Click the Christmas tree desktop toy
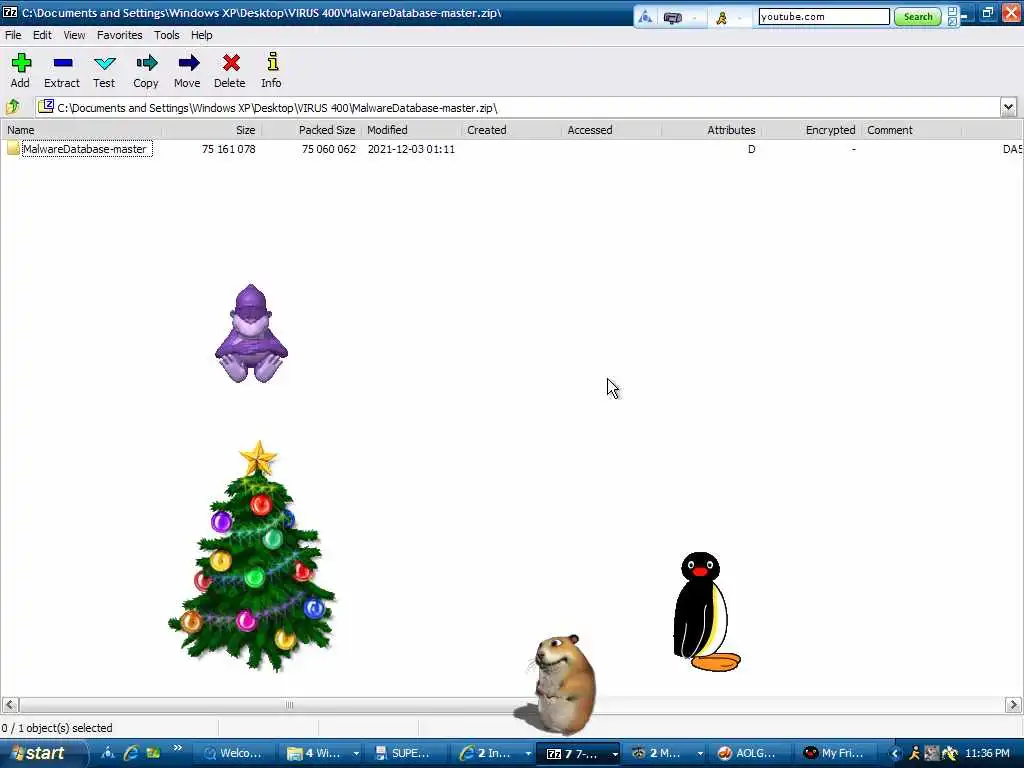The image size is (1024, 768). coord(252,556)
